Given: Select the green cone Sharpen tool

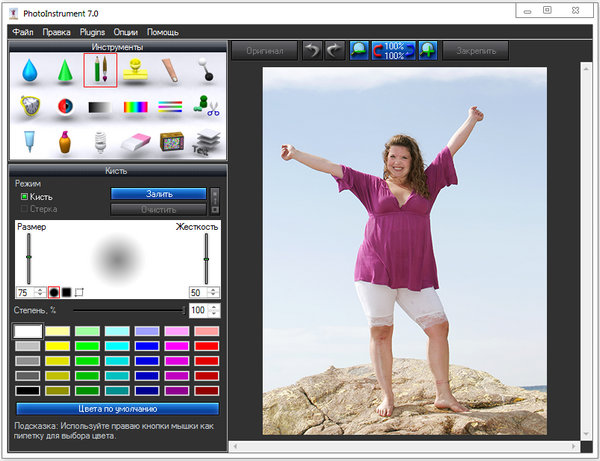Looking at the screenshot, I should coord(65,70).
